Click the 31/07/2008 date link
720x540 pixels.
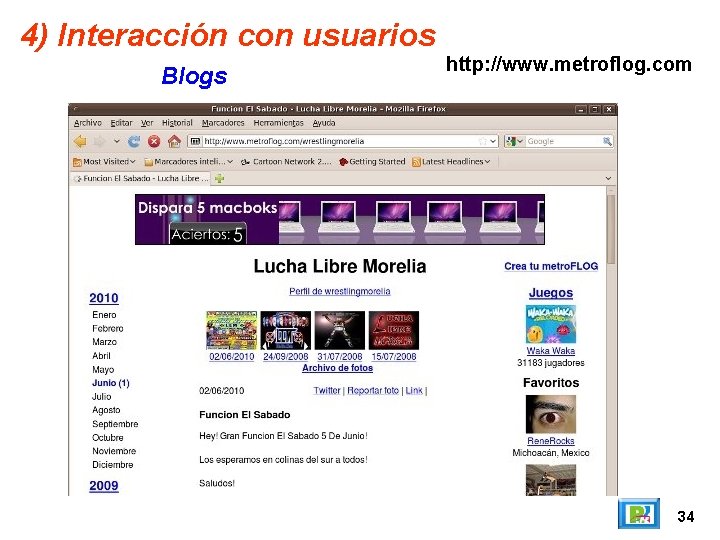coord(340,357)
